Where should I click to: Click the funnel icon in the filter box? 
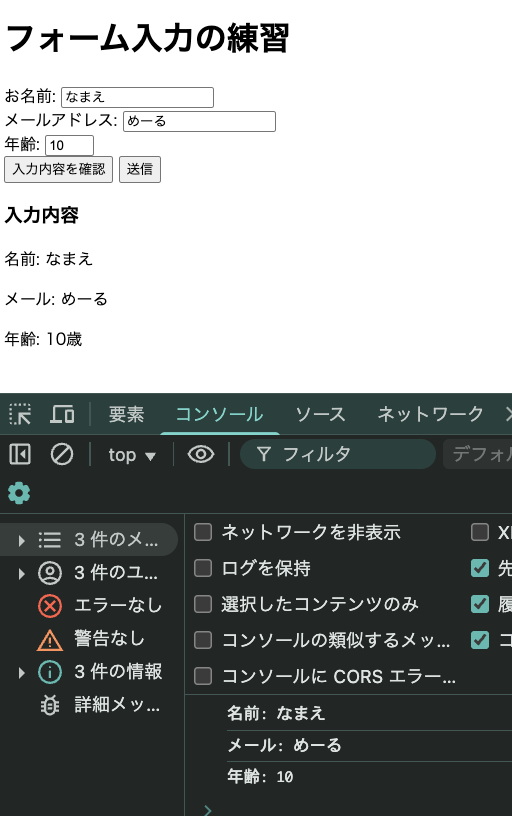click(264, 454)
